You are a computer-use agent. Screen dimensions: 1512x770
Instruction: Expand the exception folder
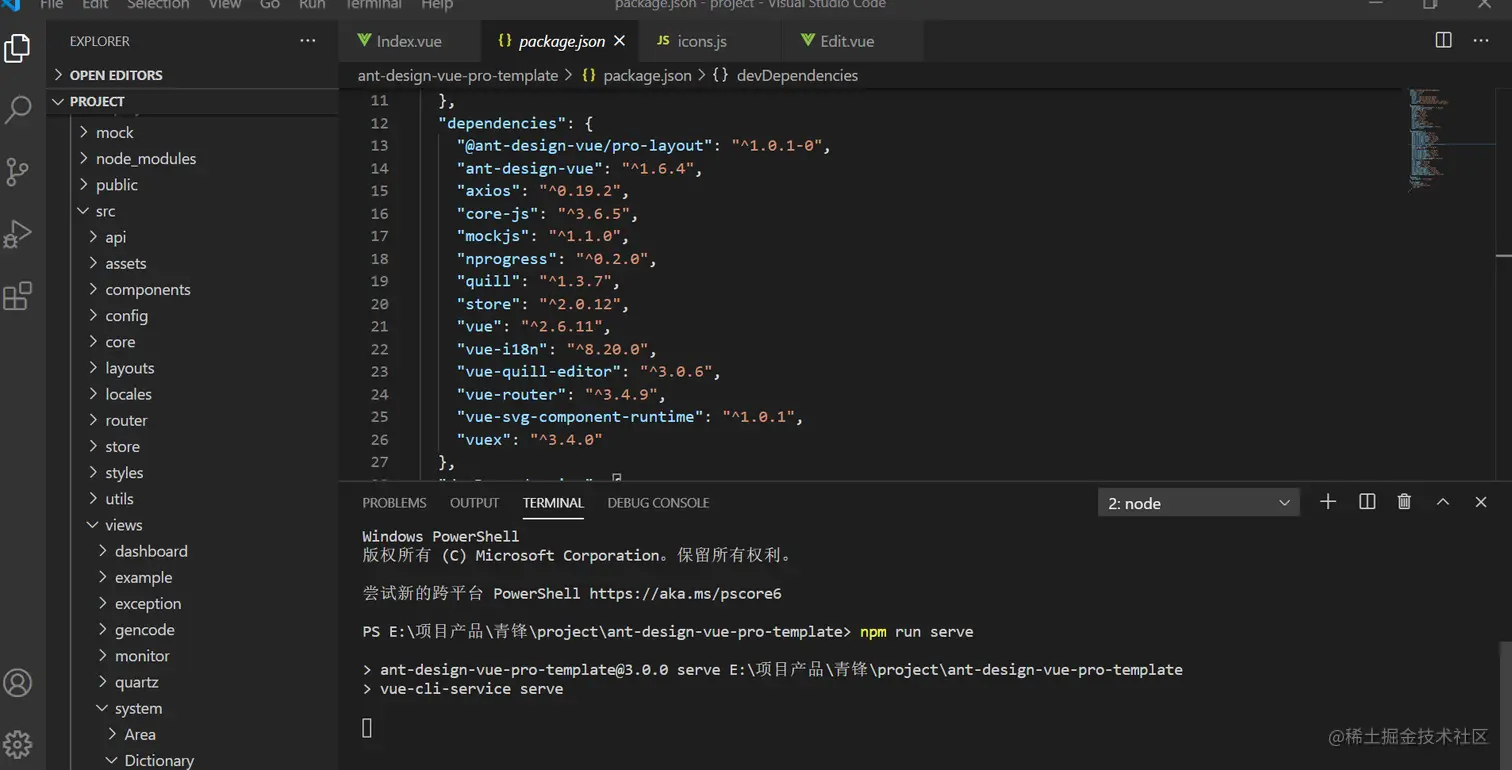point(193,604)
